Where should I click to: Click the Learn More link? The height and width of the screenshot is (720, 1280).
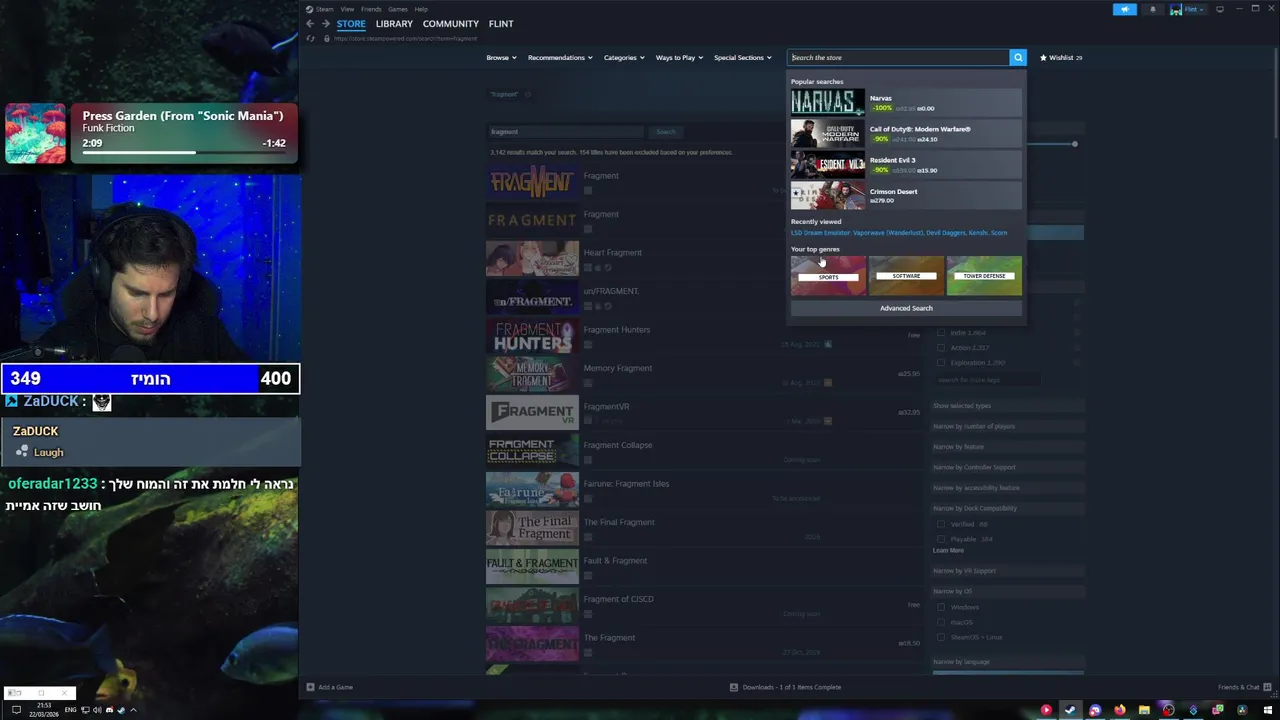[948, 551]
